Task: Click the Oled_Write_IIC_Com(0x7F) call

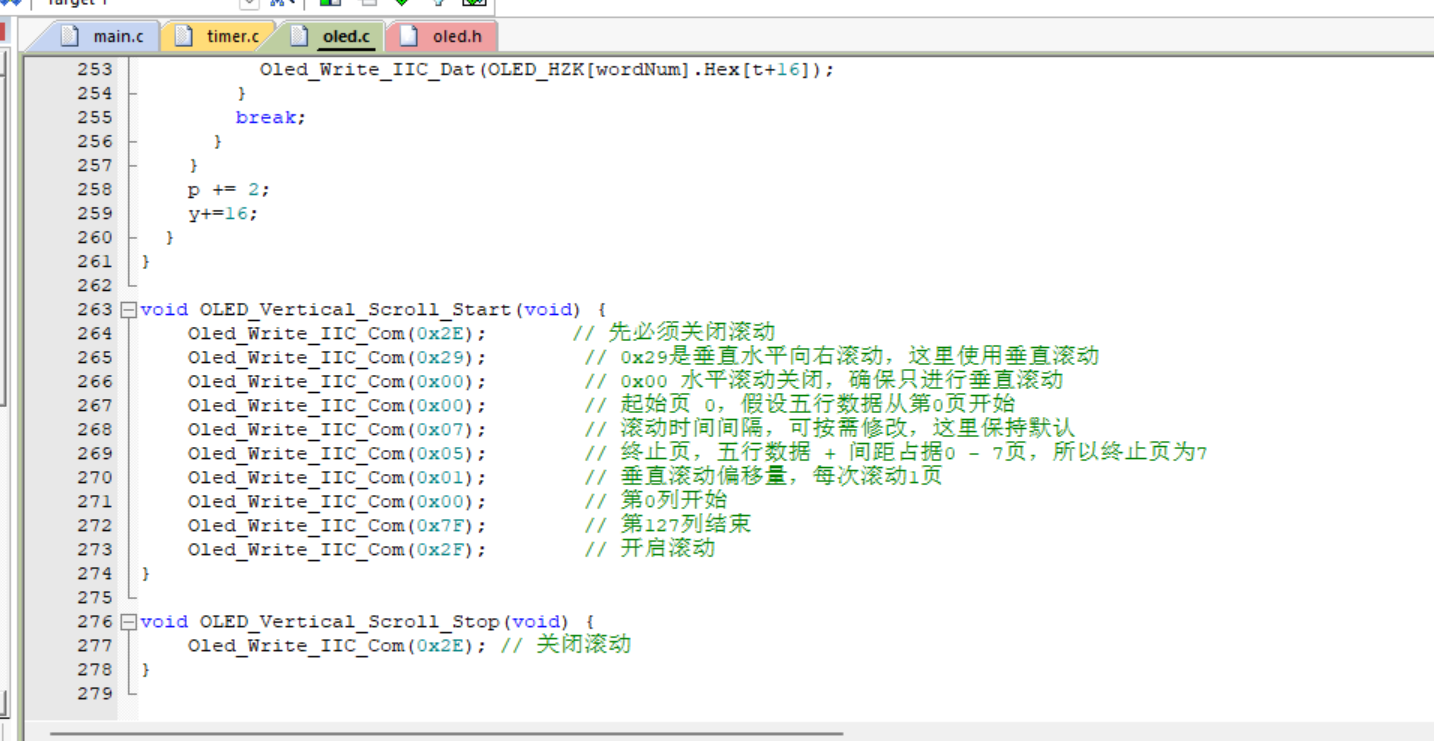Action: point(337,526)
